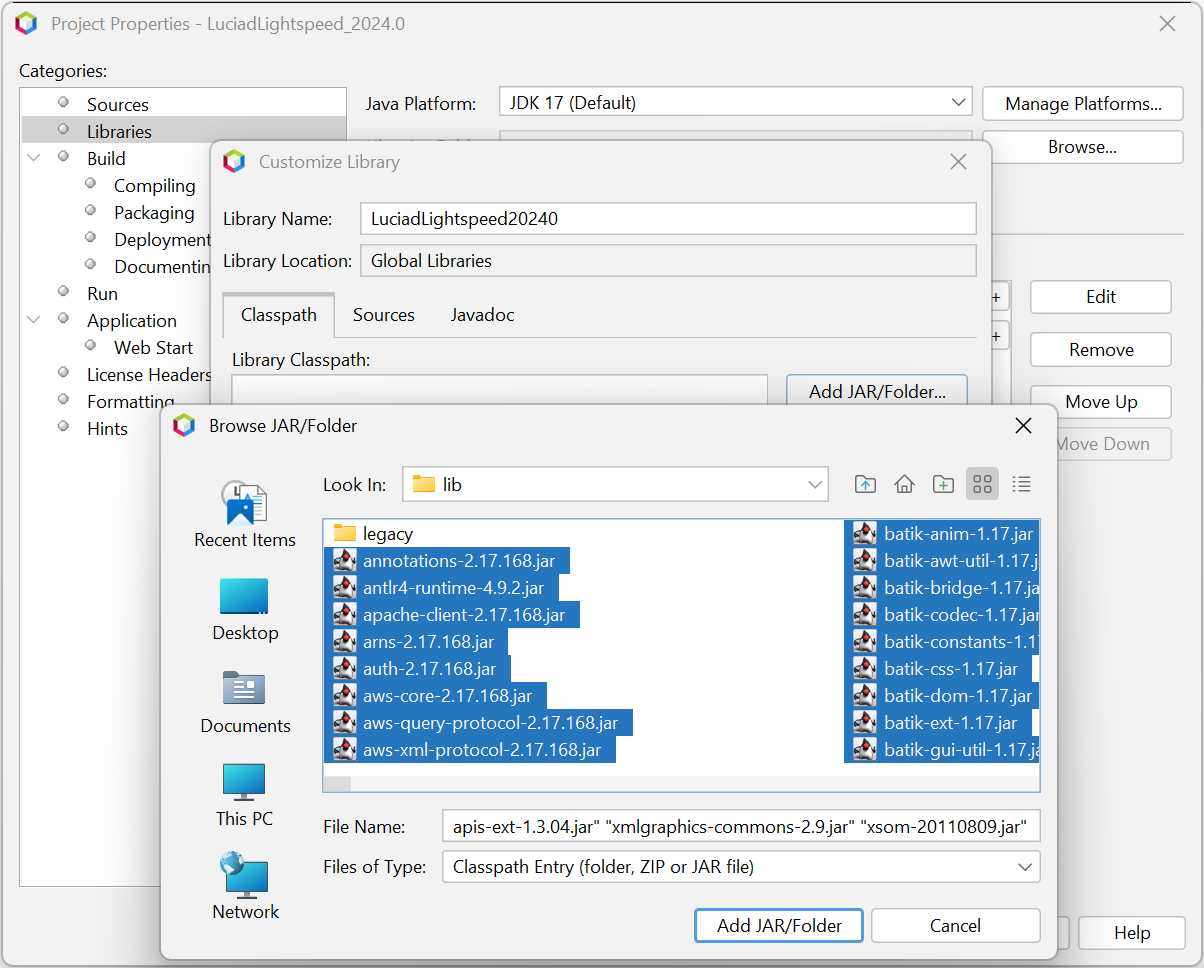Confirm with Add JAR/Folder in browse dialog

(x=779, y=926)
